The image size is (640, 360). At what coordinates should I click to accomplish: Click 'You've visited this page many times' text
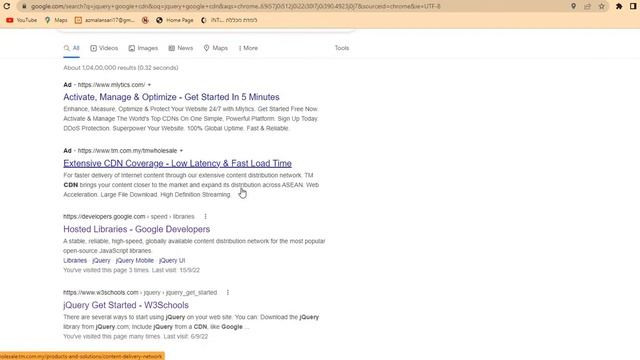pyautogui.click(x=136, y=337)
